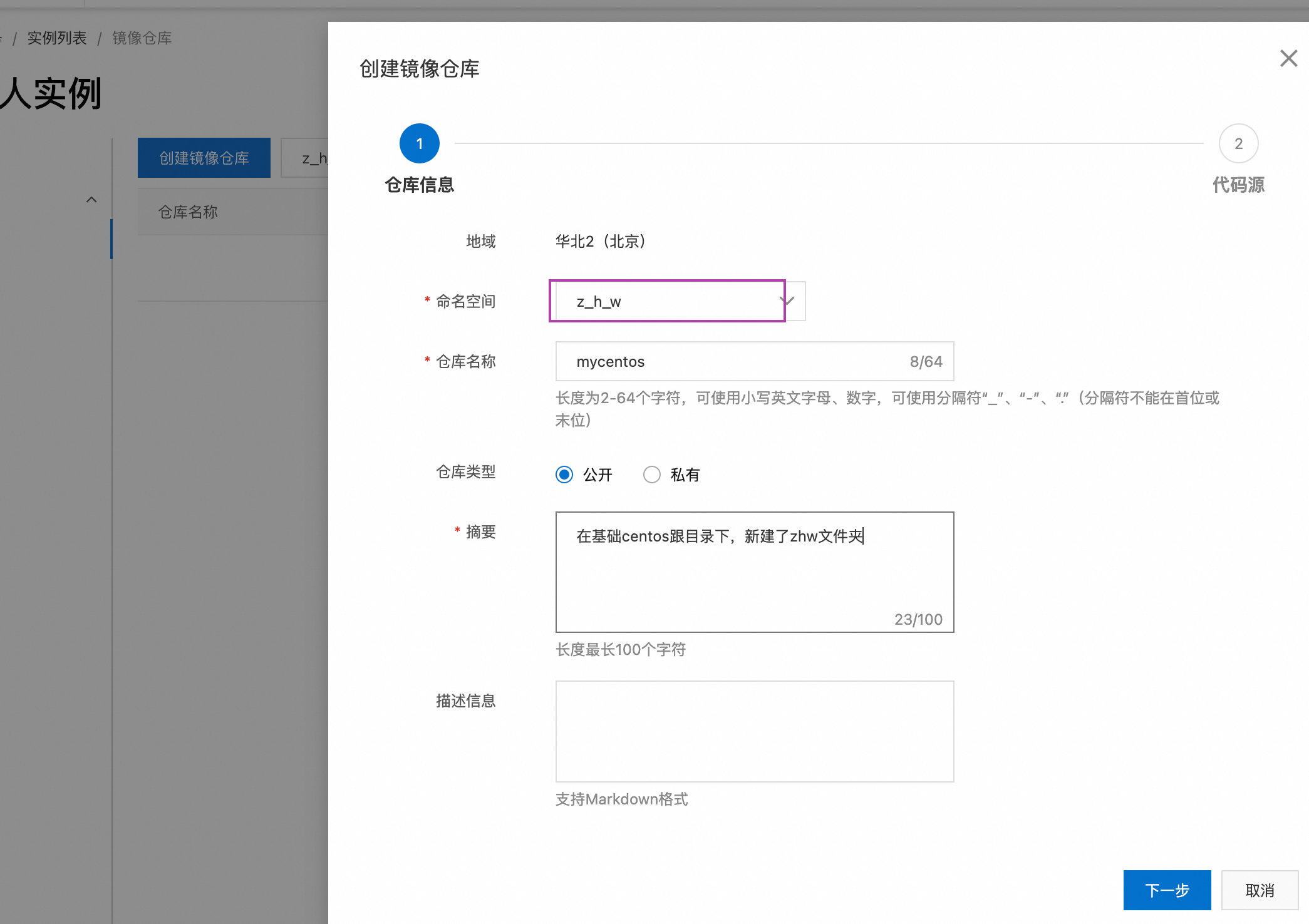Click the 私有 radio label text
Screen dimensions: 1309x924
685,475
